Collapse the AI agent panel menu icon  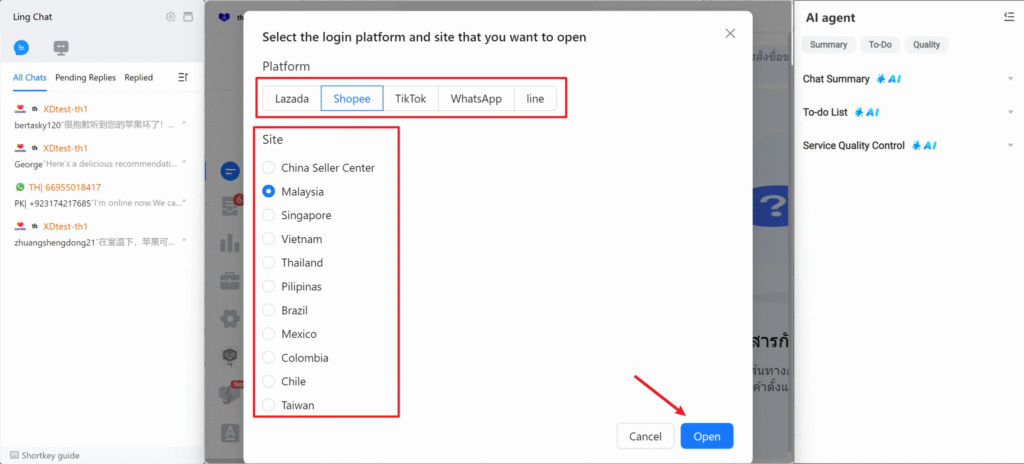(1009, 17)
